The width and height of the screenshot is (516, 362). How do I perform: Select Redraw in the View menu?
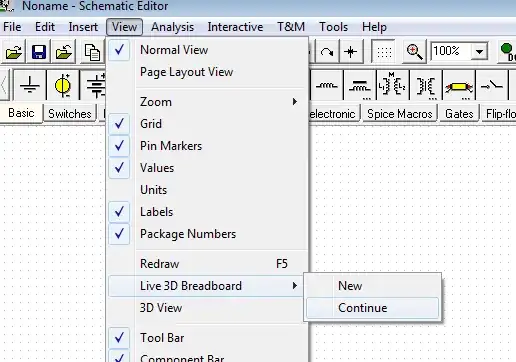pyautogui.click(x=207, y=264)
